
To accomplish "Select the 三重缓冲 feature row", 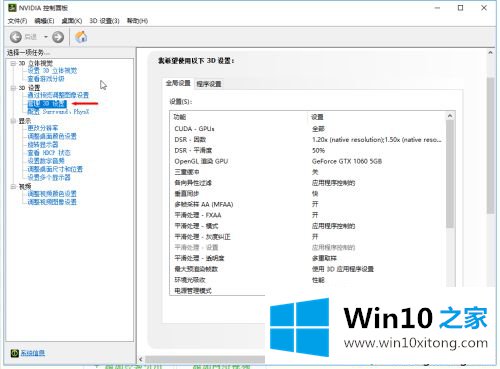I will pos(308,172).
